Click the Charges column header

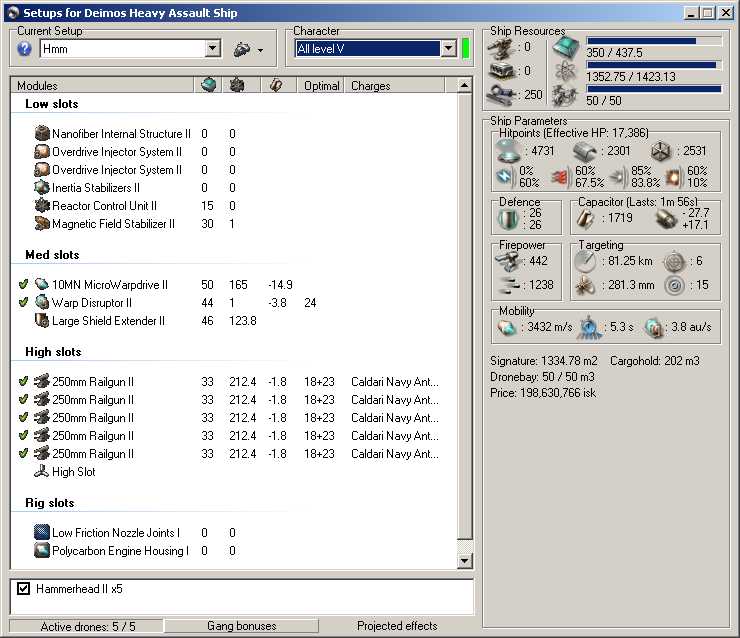click(x=395, y=85)
